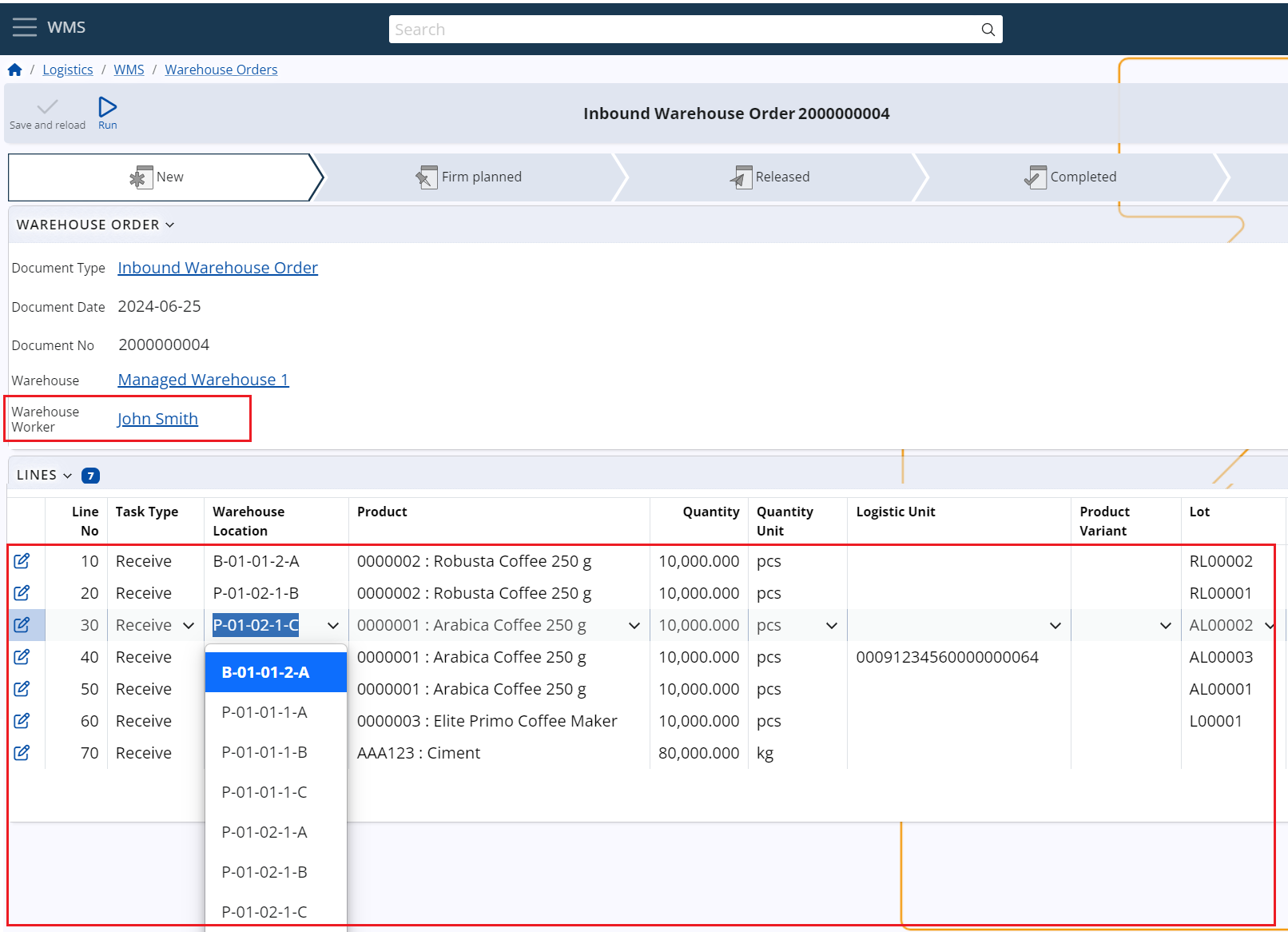Choose location P-01-01-1-C from list
This screenshot has height=932, width=1288.
(276, 792)
